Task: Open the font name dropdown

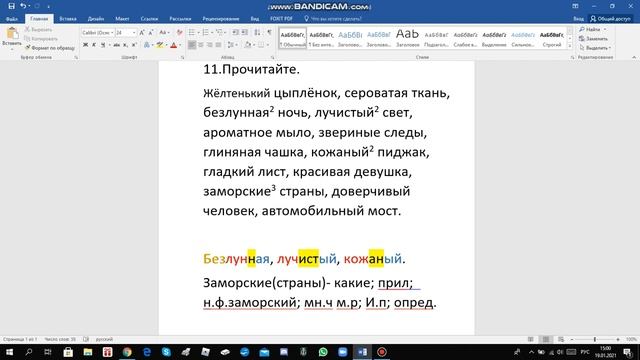Action: click(x=112, y=32)
